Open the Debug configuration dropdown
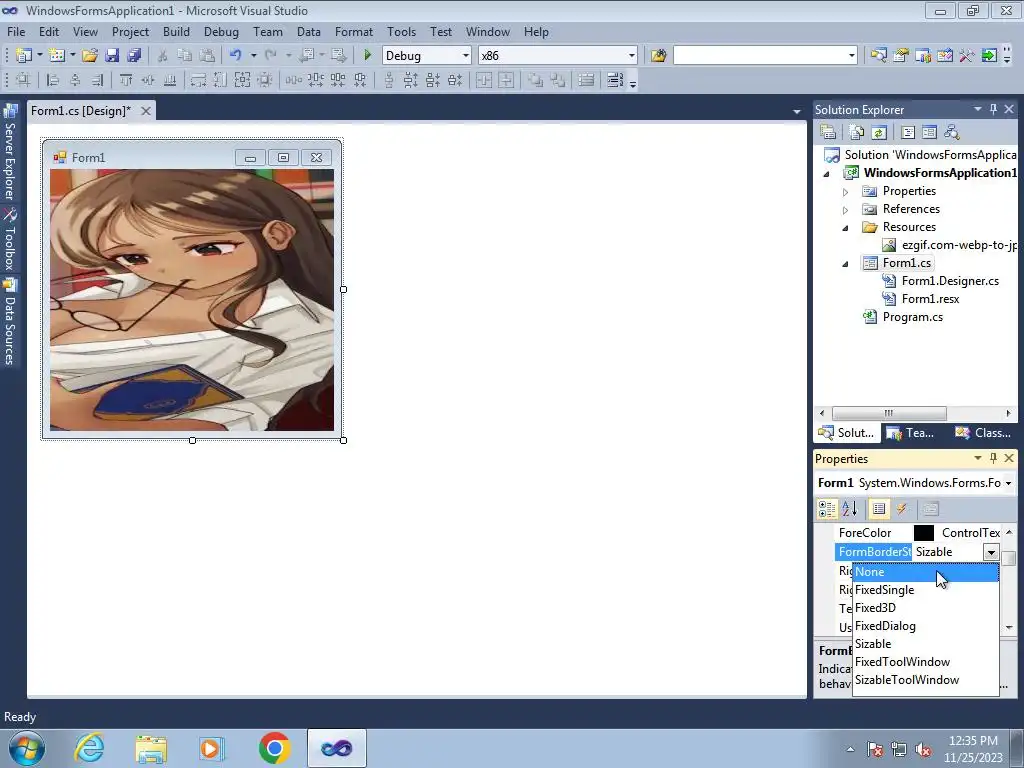 pos(466,56)
